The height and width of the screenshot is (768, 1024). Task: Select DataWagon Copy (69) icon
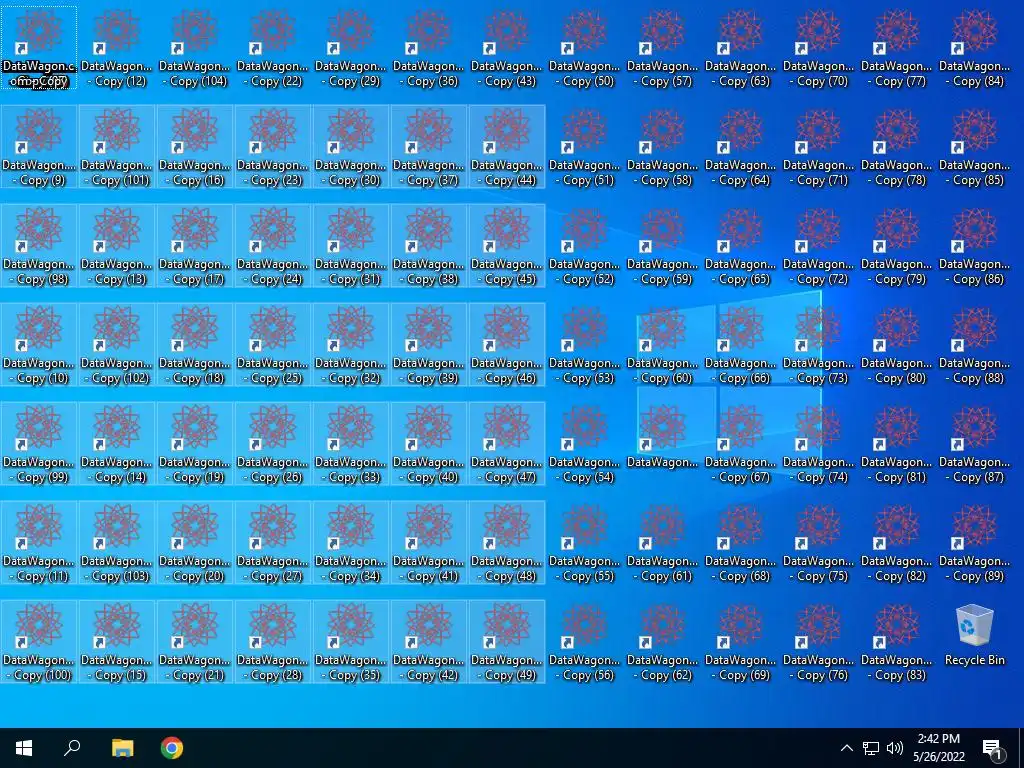tap(741, 641)
